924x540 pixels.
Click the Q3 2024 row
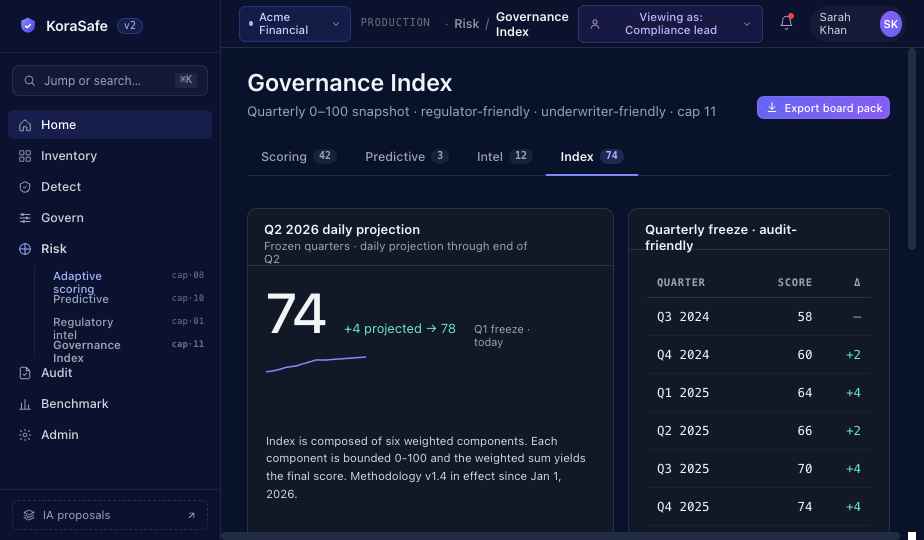pos(759,317)
